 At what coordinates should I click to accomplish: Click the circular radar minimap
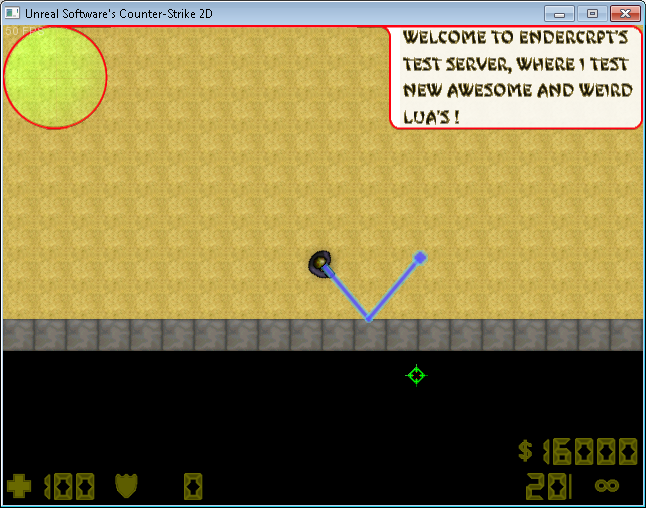coord(55,77)
